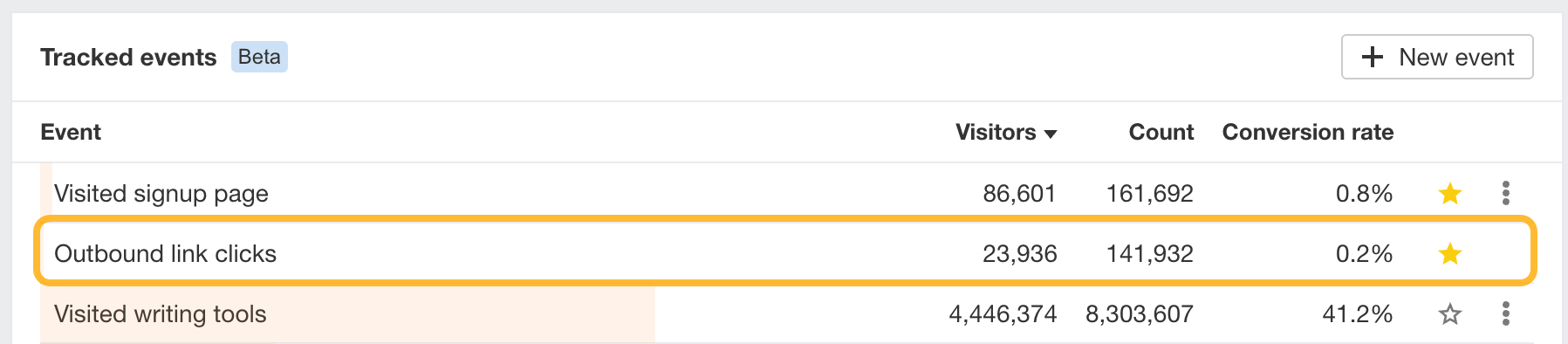This screenshot has height=344, width=1568.
Task: Click the plus icon on New event
Action: click(1373, 57)
